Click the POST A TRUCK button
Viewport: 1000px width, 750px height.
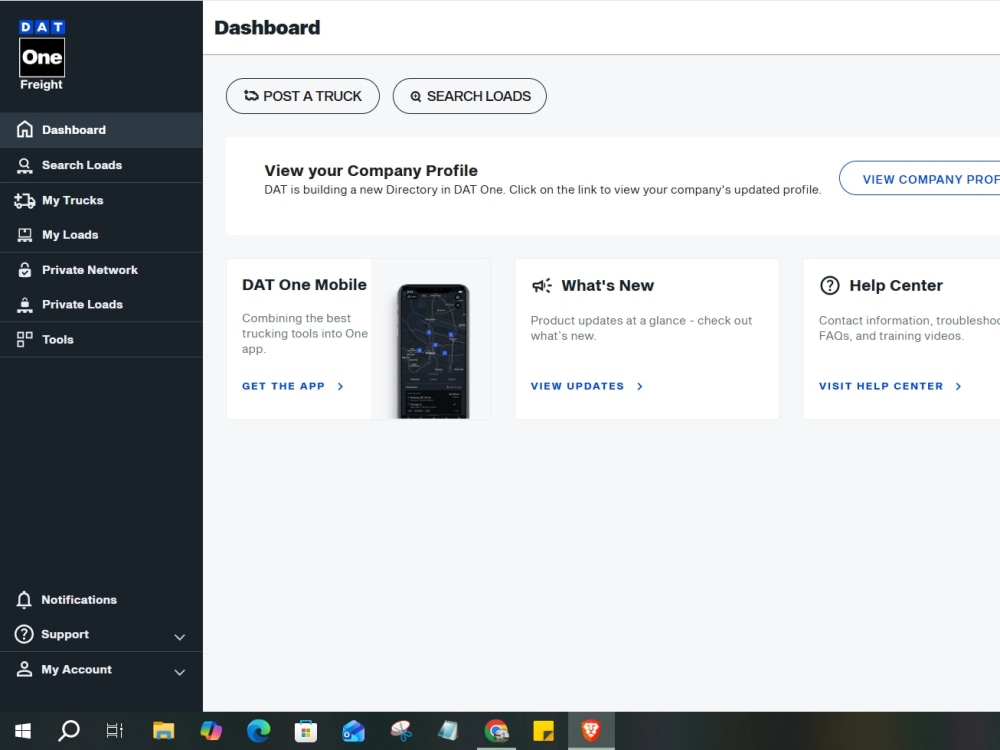point(303,96)
